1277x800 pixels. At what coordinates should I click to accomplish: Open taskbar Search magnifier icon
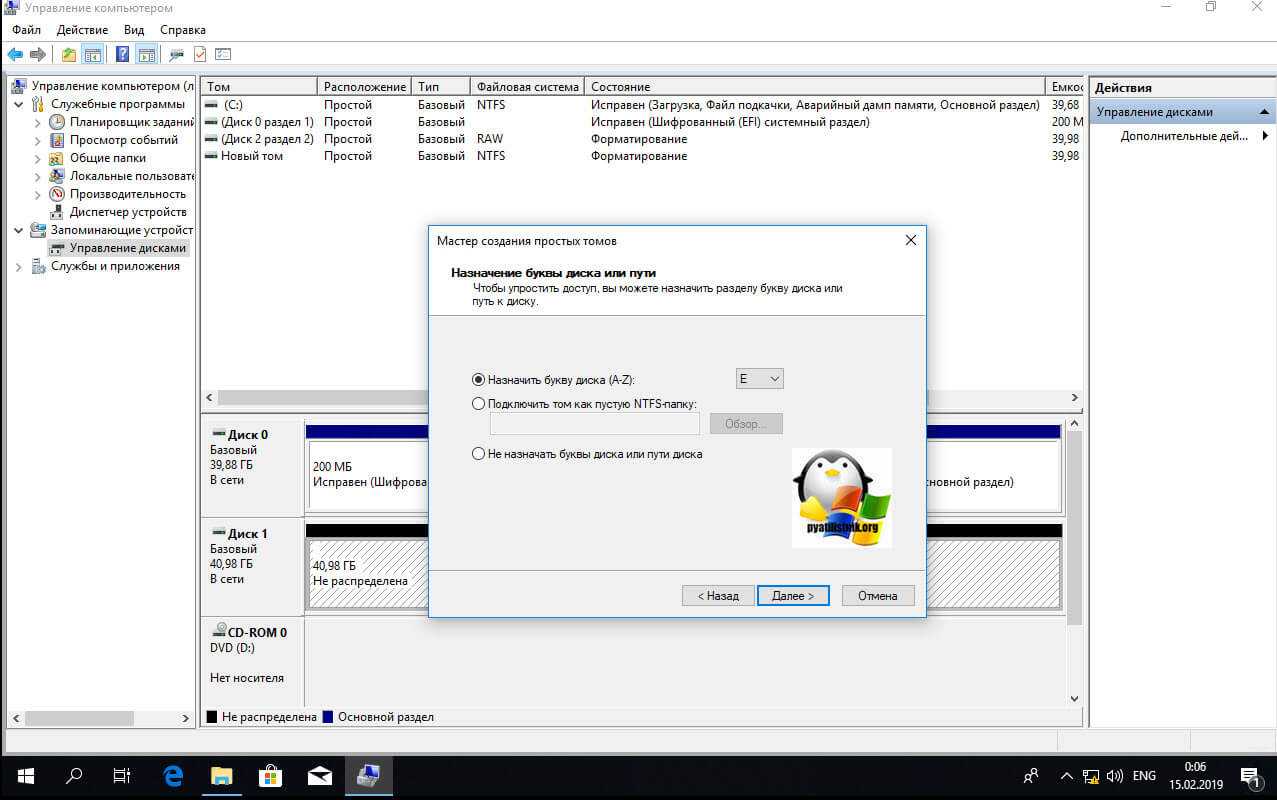pos(74,776)
